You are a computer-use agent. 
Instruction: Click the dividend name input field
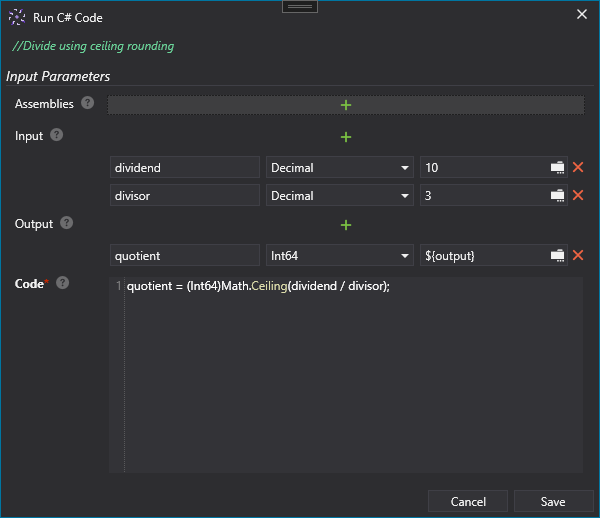point(185,168)
